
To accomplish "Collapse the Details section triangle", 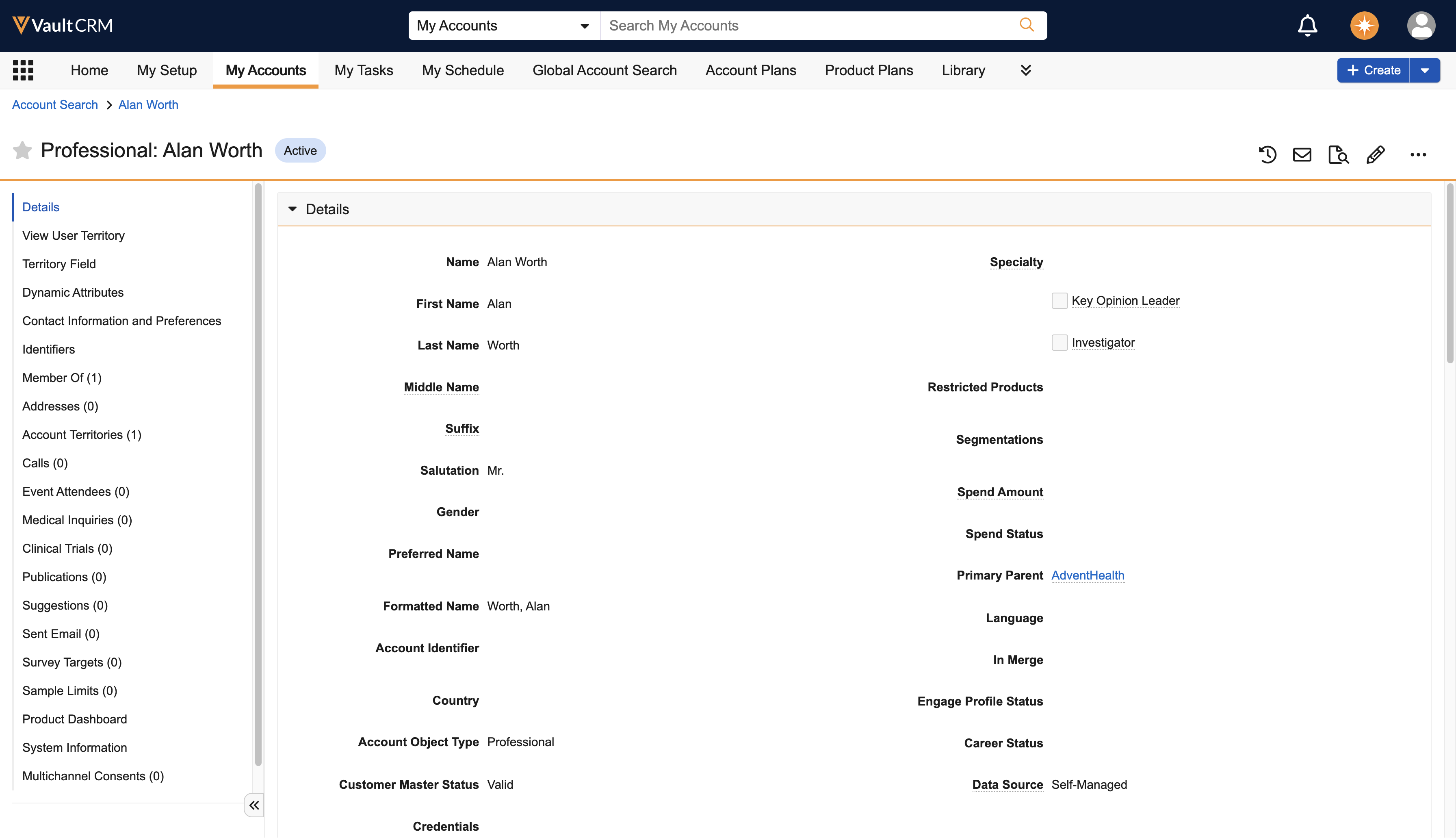I will (292, 209).
